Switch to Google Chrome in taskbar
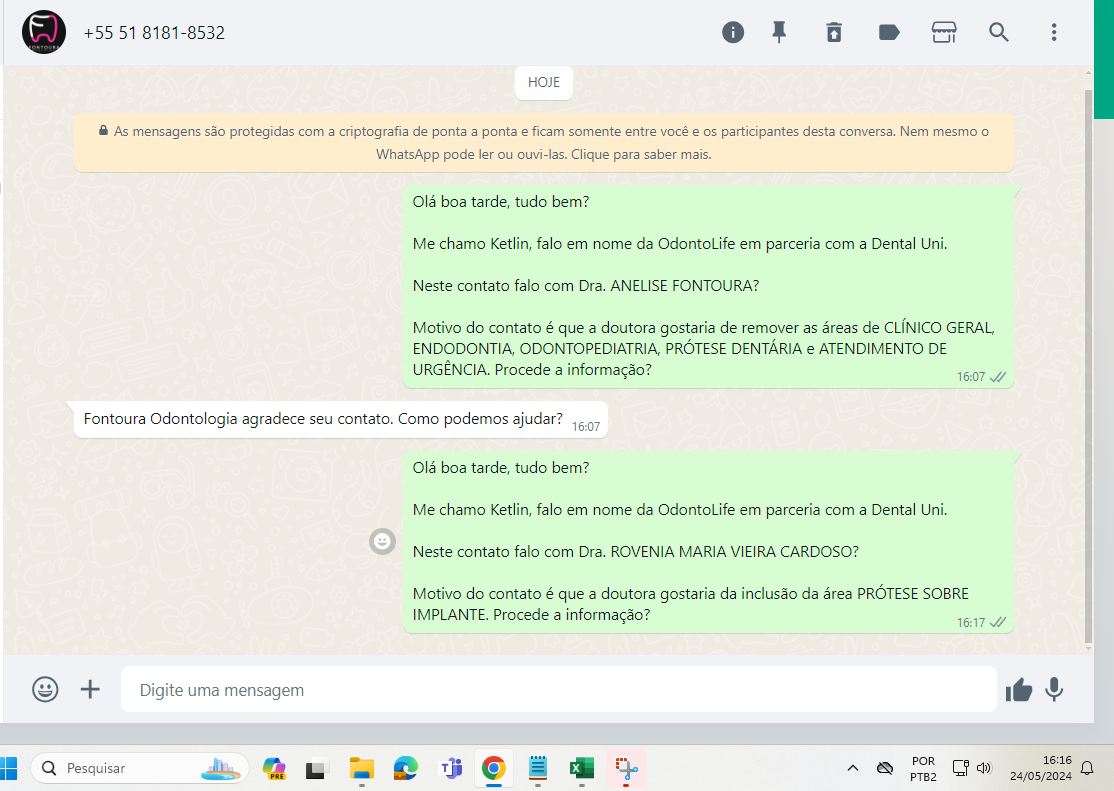The image size is (1114, 791). 494,768
